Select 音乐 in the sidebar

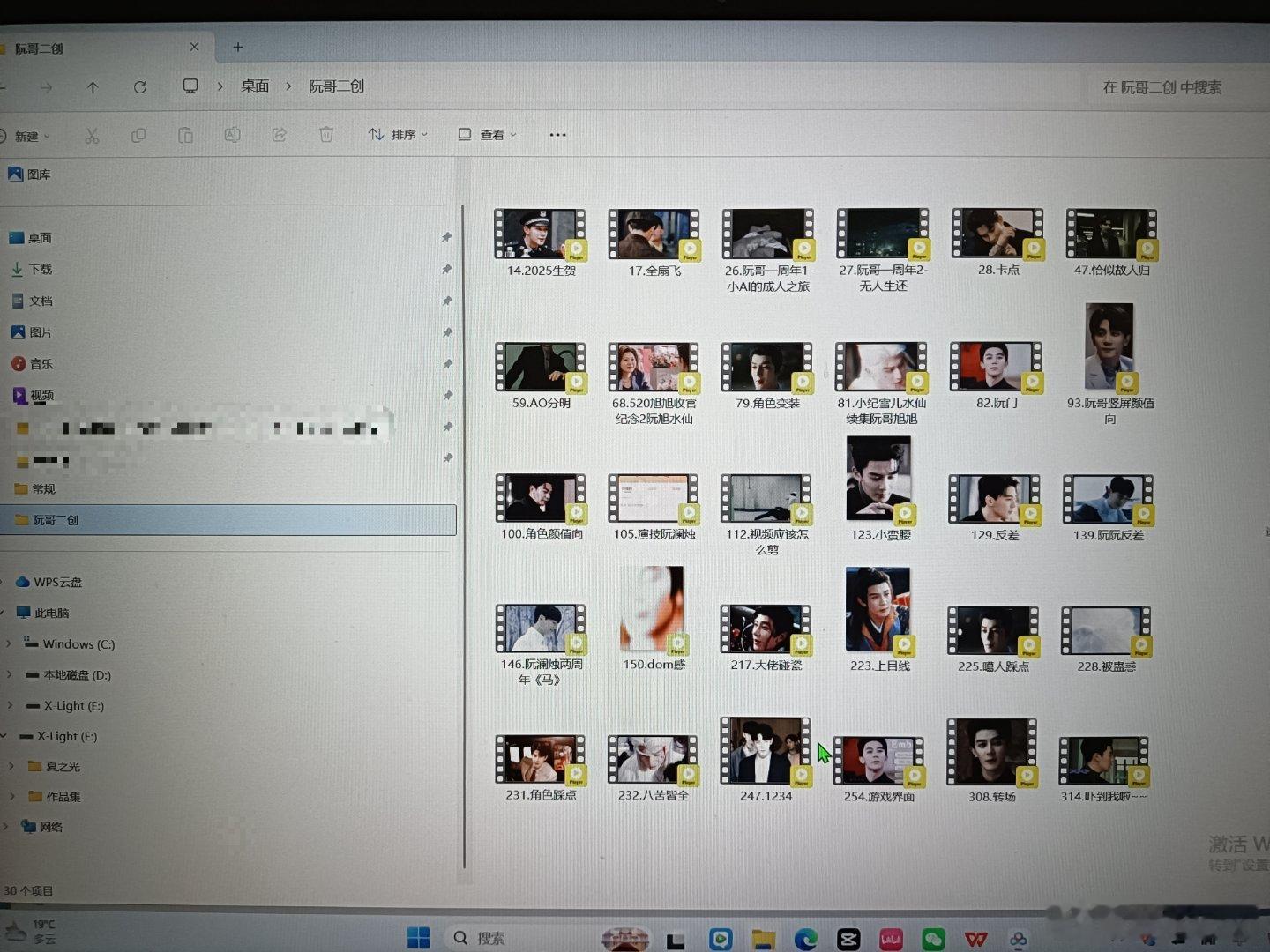click(33, 364)
